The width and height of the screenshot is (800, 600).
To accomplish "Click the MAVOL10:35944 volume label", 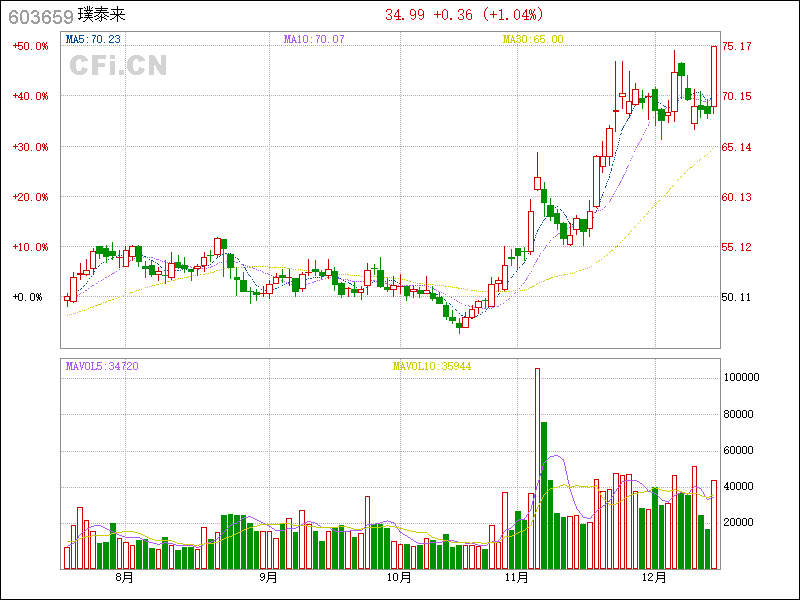I will coord(432,367).
